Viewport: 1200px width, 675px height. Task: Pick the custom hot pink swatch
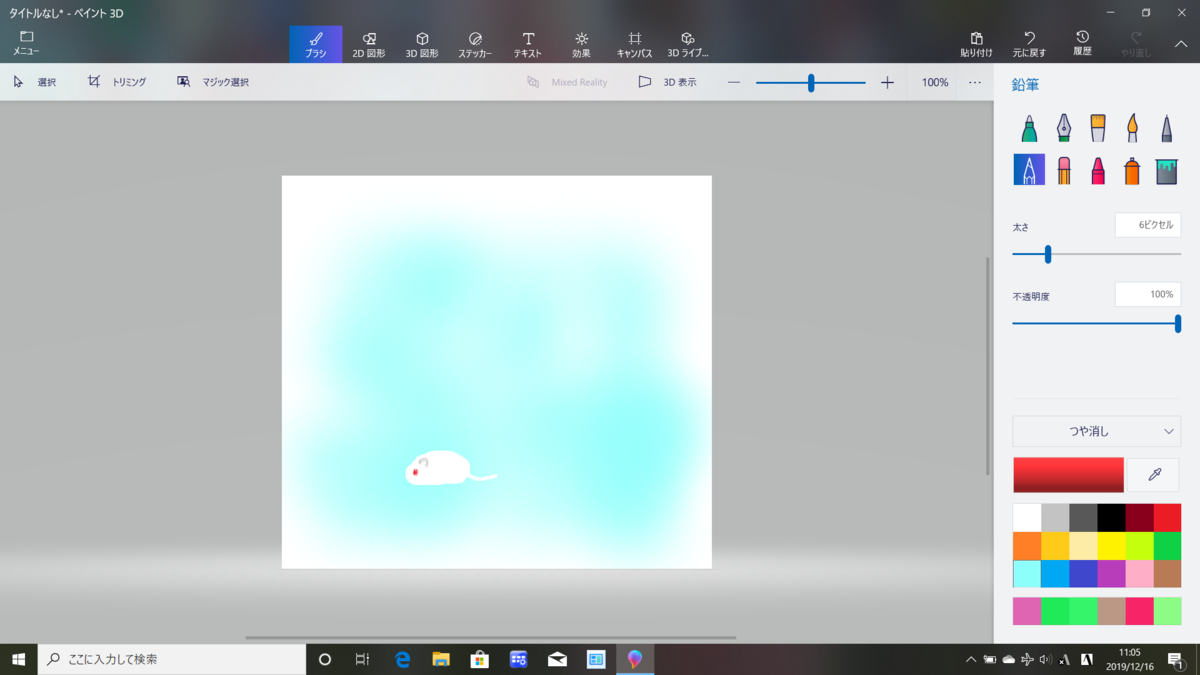pyautogui.click(x=1139, y=611)
